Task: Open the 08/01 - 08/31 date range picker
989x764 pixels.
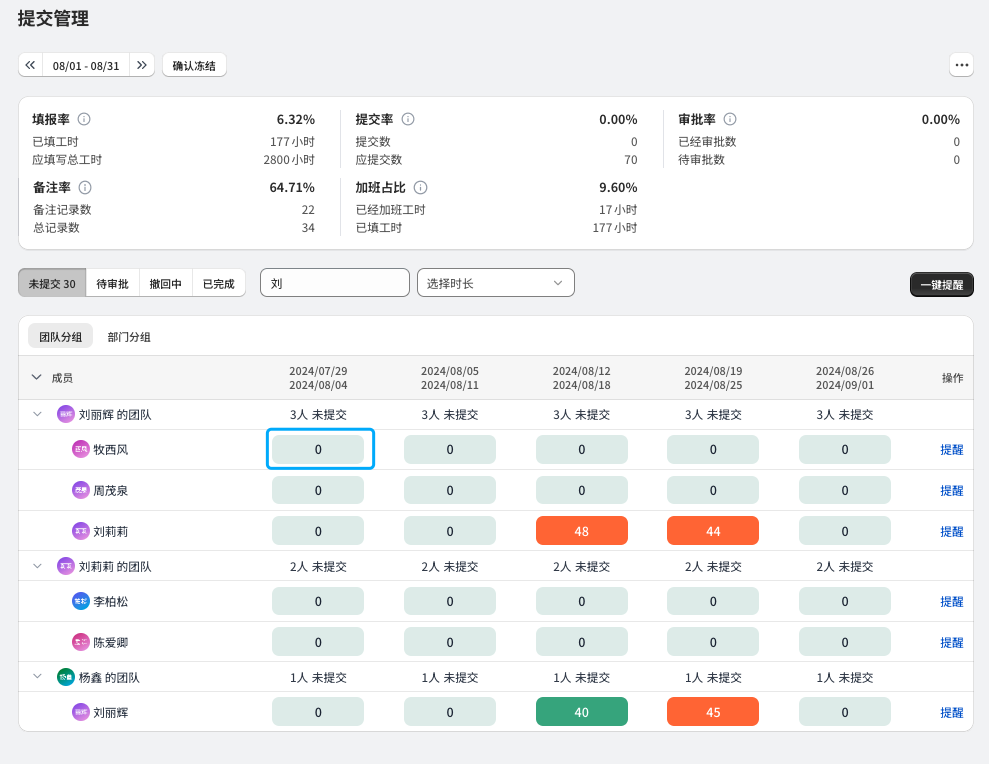Action: [86, 65]
